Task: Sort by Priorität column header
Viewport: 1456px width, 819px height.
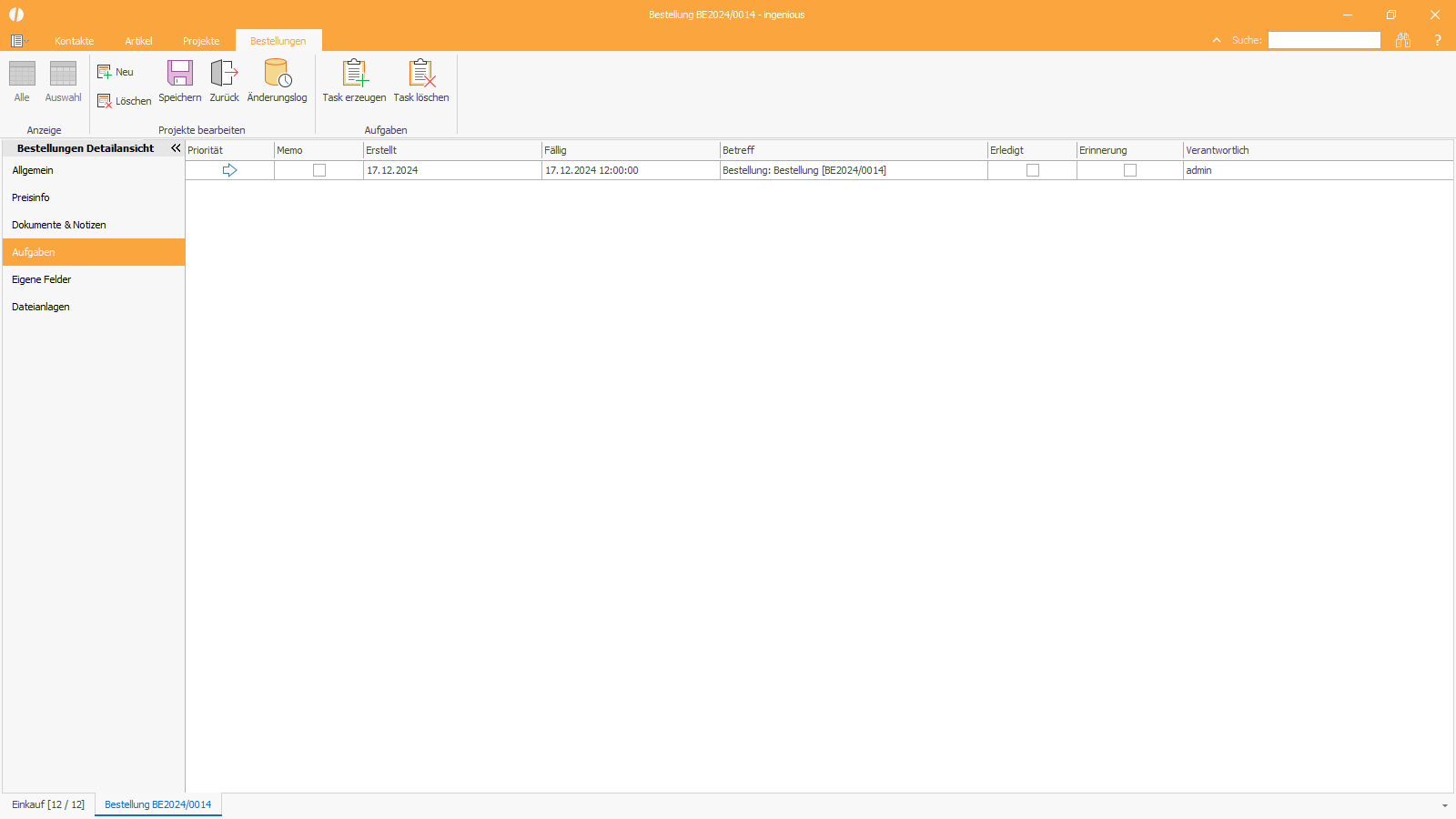Action: tap(230, 150)
